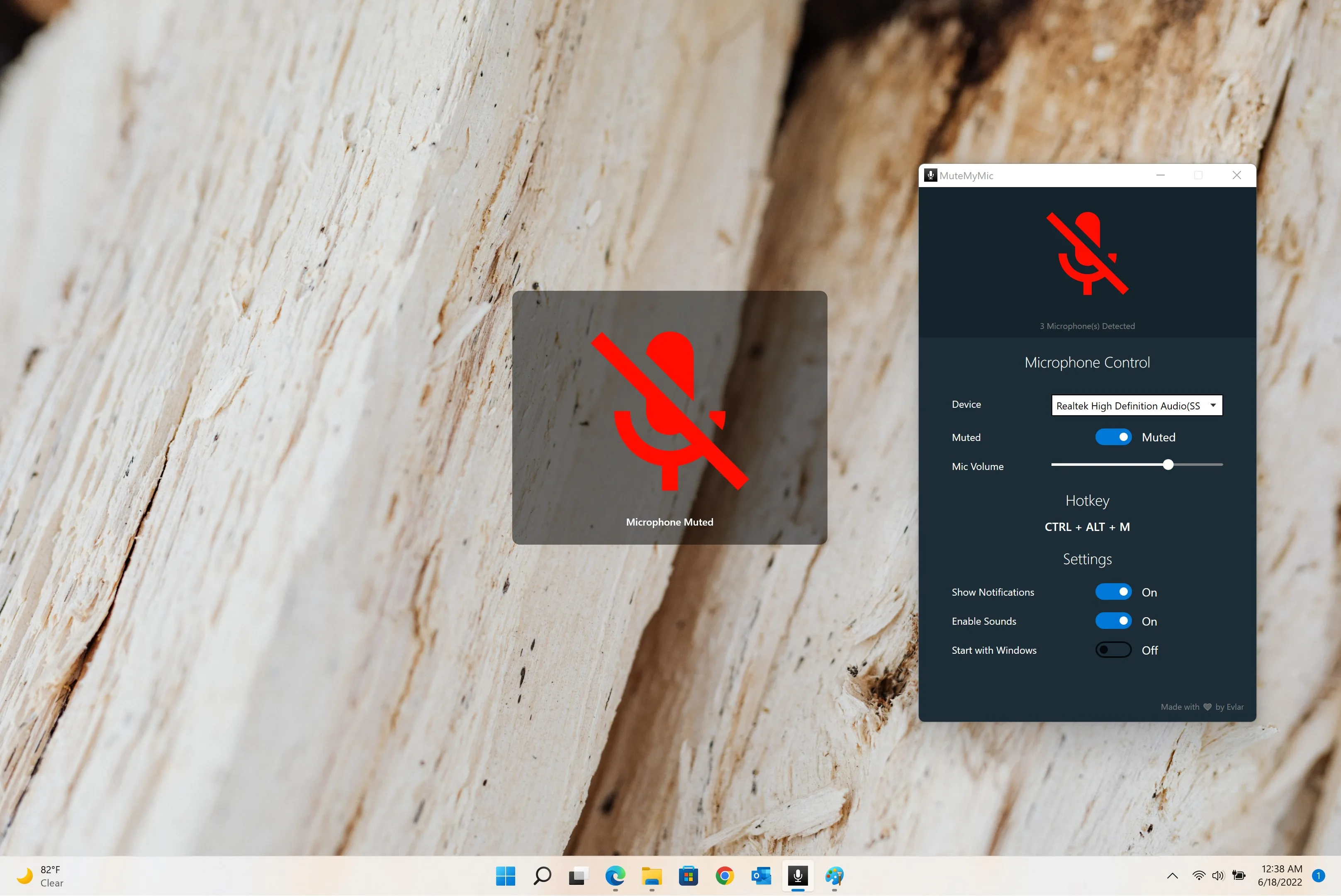Click the 'Start with Windows' label
The height and width of the screenshot is (896, 1341).
coord(993,650)
